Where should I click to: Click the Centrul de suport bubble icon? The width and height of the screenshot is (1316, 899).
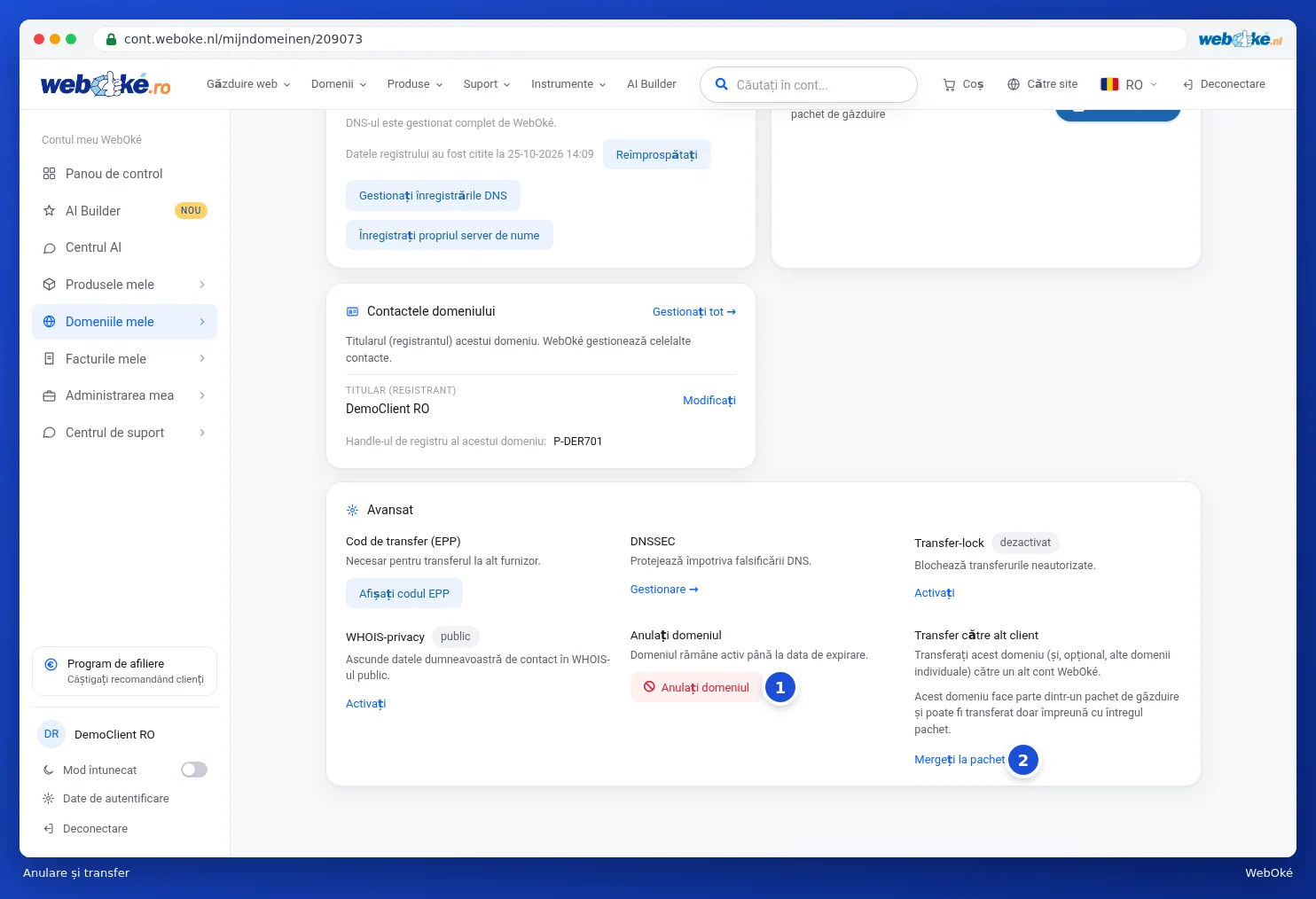pyautogui.click(x=50, y=433)
